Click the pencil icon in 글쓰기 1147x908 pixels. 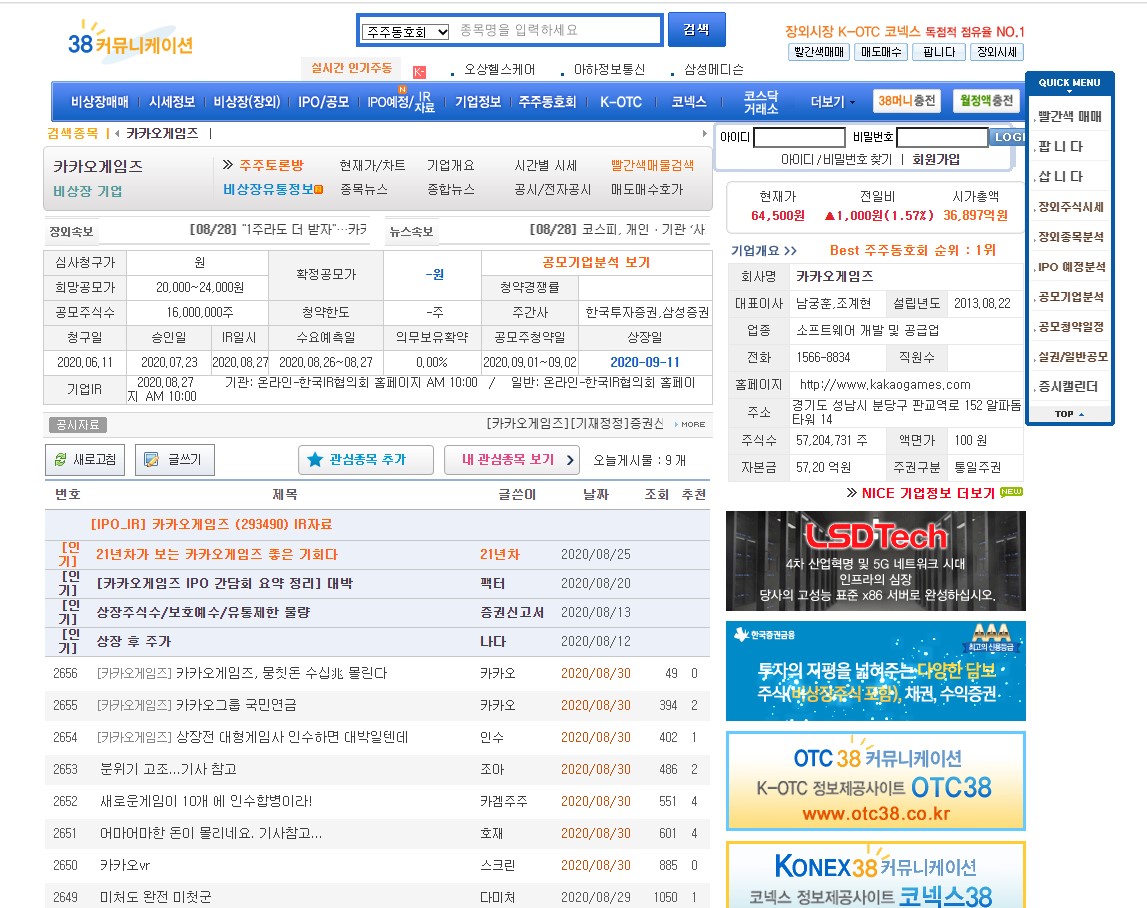pos(151,459)
